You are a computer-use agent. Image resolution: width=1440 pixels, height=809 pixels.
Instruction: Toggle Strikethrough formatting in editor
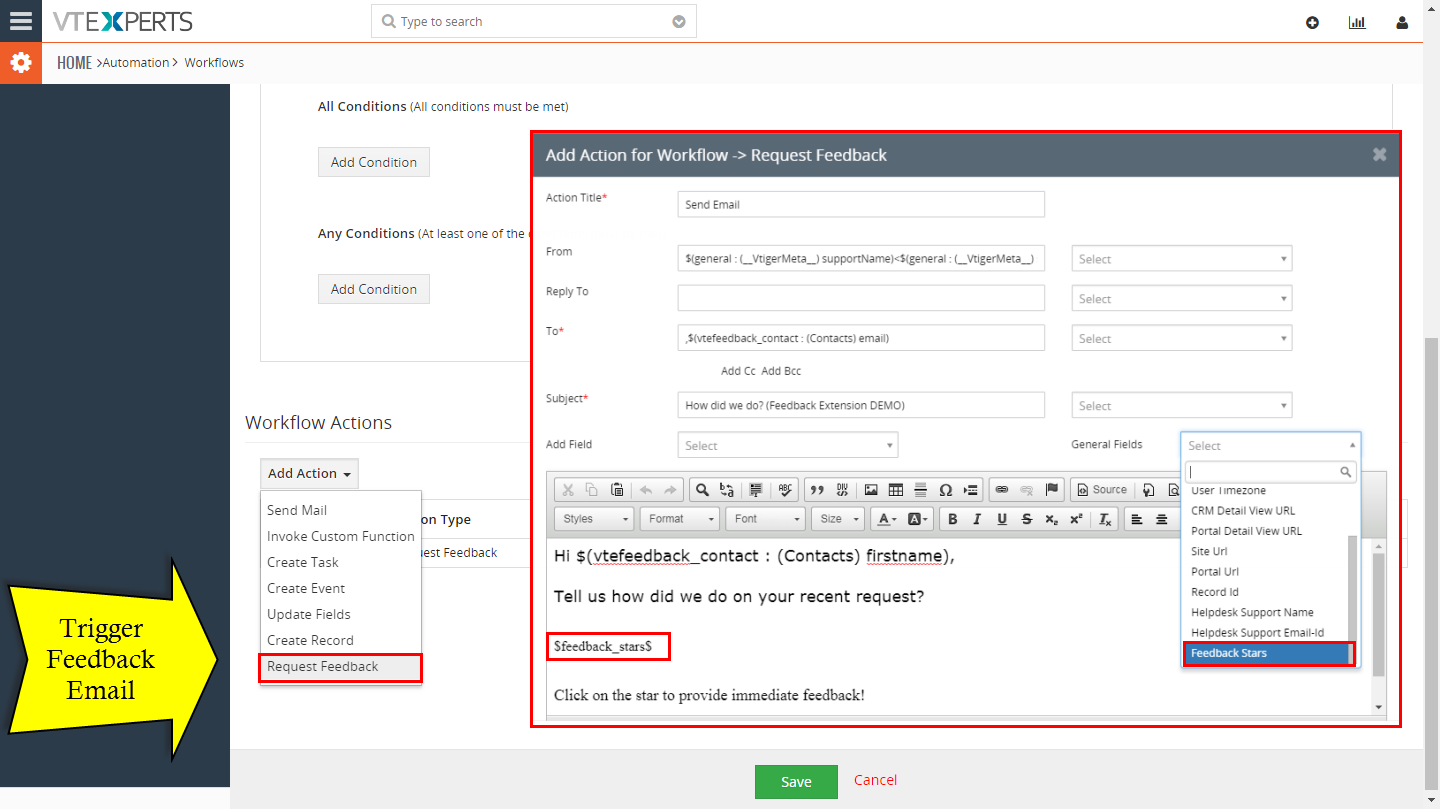pos(1027,519)
